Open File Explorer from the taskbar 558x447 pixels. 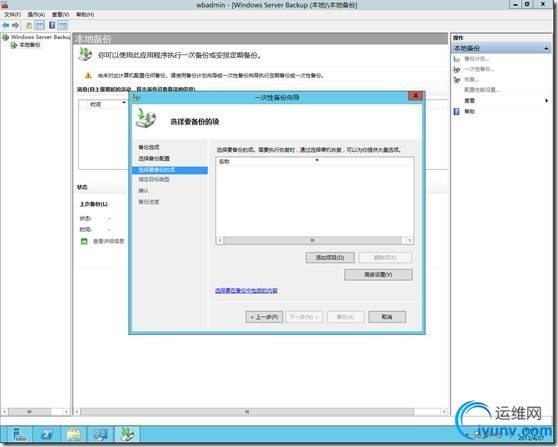(x=74, y=435)
